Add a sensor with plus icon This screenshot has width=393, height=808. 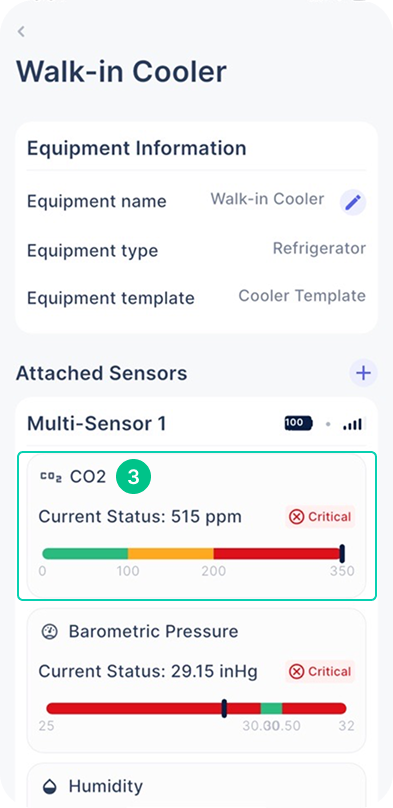(x=364, y=373)
